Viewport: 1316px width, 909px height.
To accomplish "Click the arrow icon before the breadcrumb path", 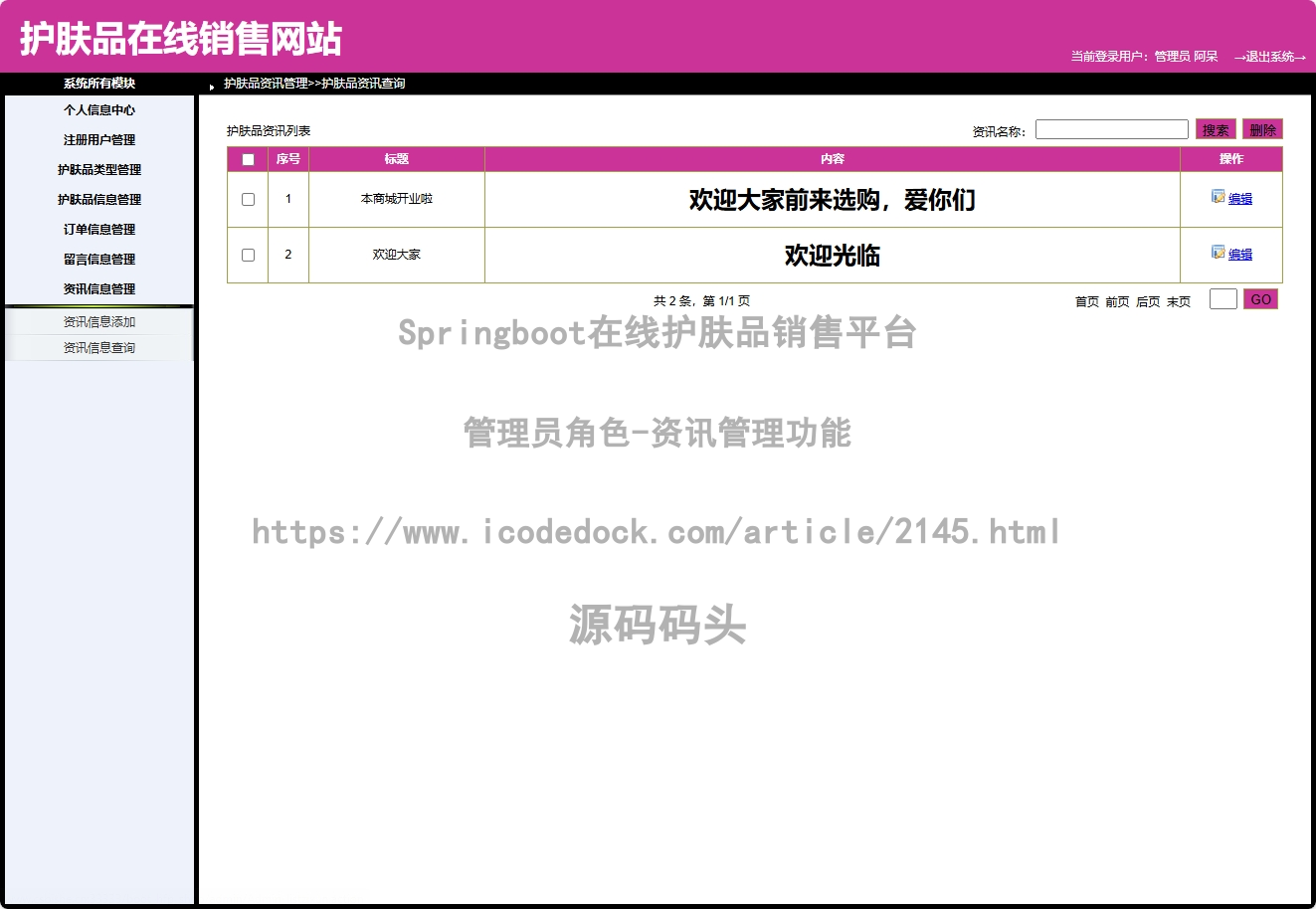I will pyautogui.click(x=212, y=87).
